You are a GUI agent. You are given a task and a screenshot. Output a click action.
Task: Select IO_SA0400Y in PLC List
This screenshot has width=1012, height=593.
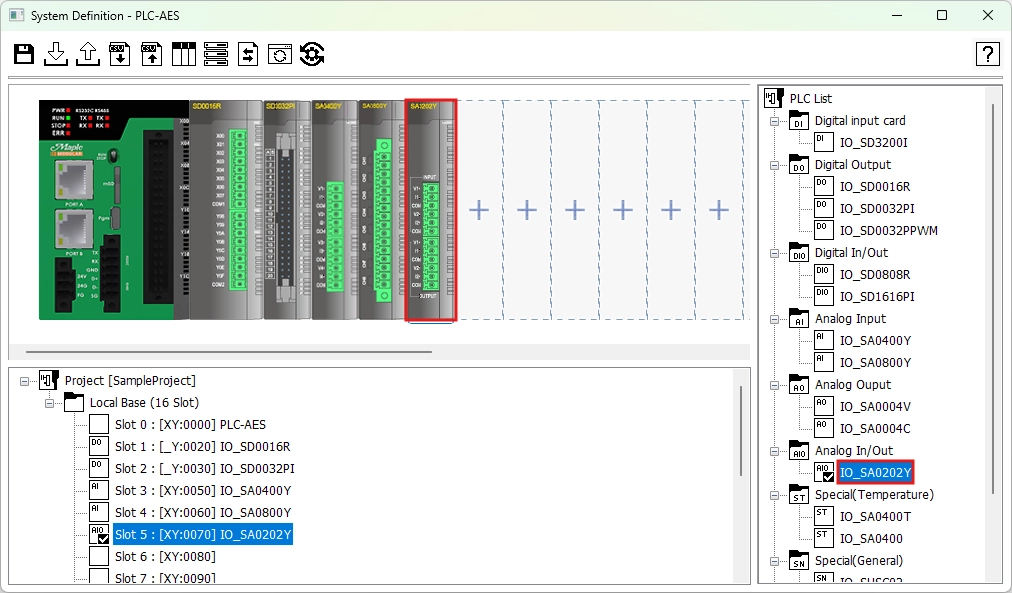pyautogui.click(x=875, y=341)
